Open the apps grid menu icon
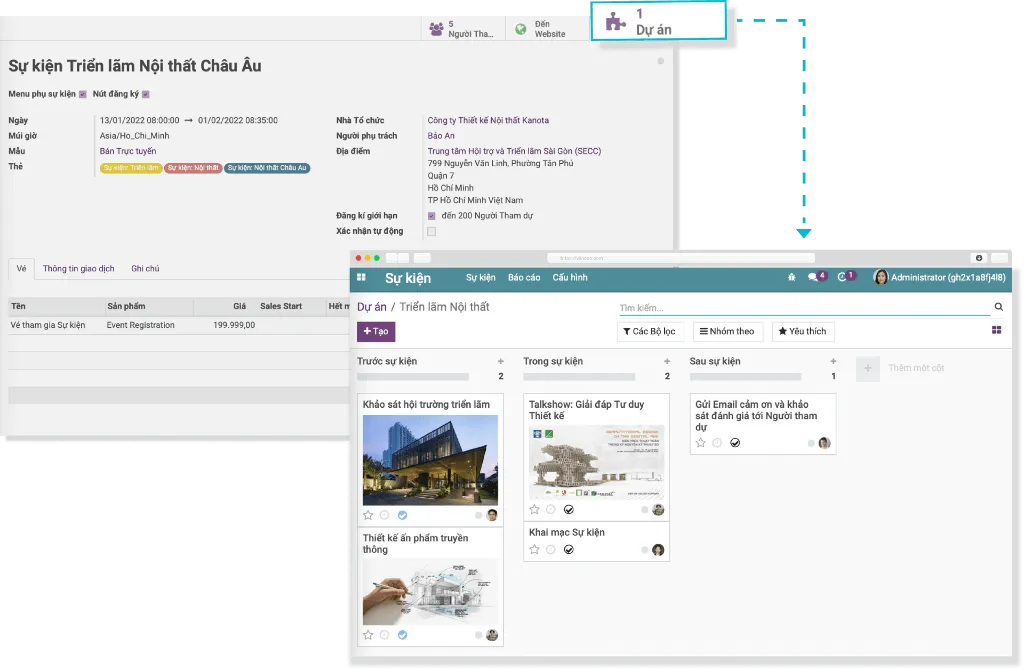 point(361,277)
